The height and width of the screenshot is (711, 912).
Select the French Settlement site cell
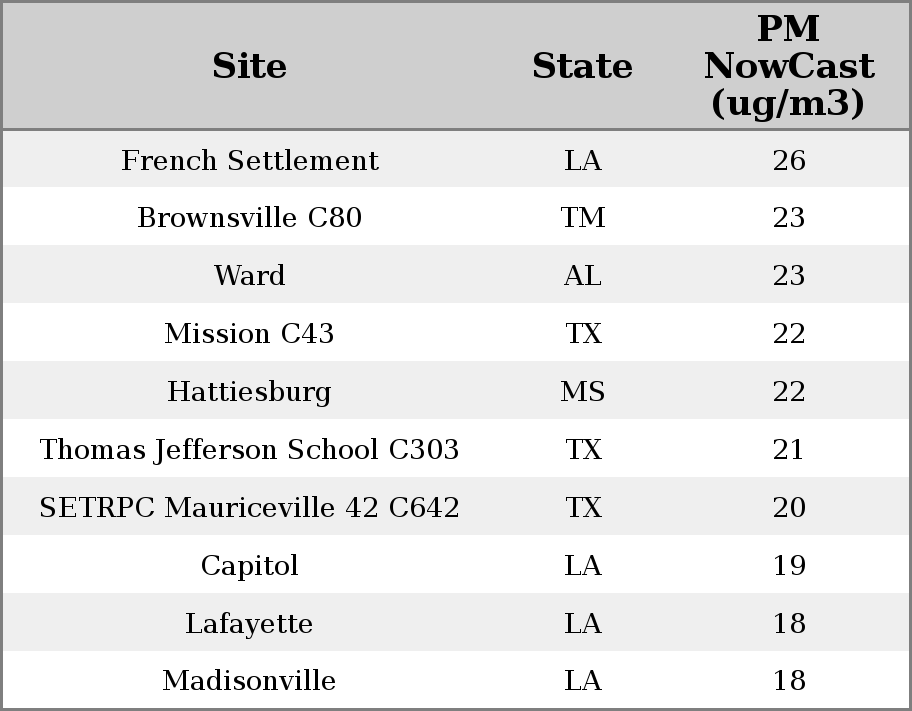(249, 161)
